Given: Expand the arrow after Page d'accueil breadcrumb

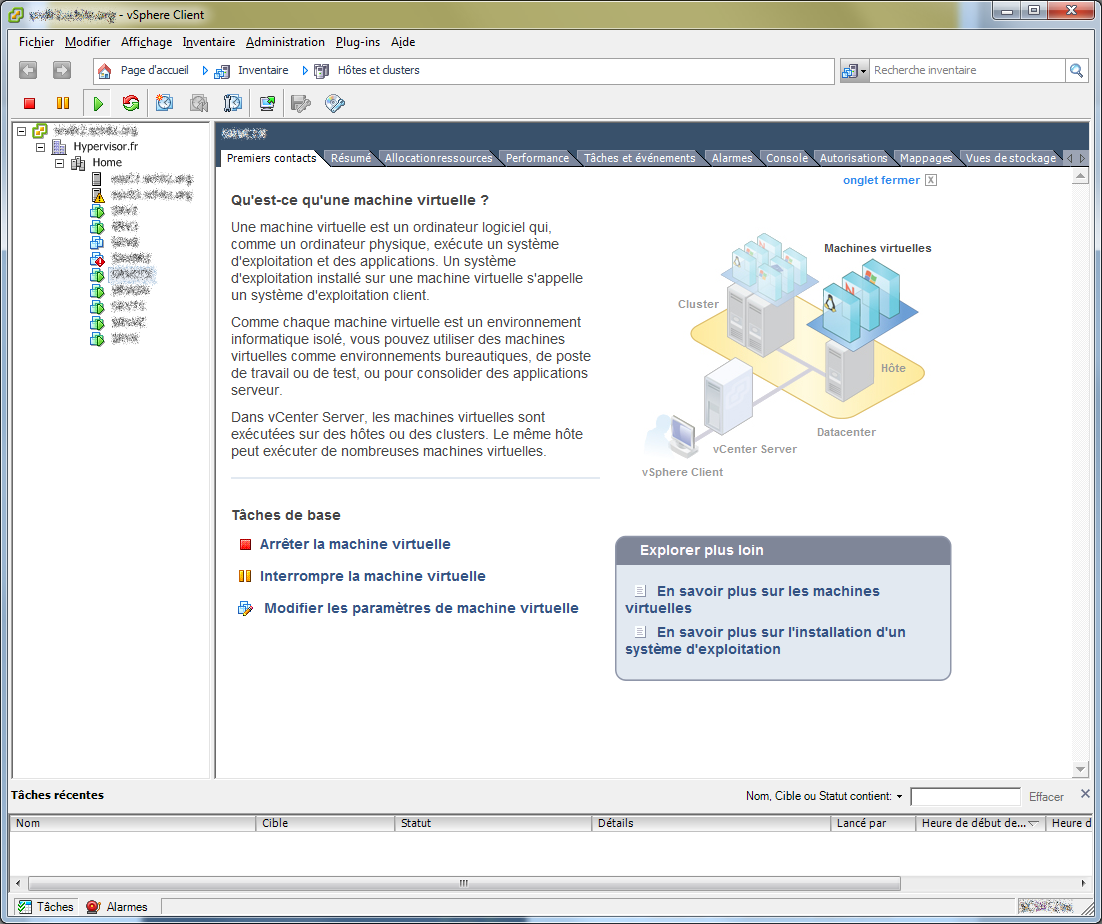Looking at the screenshot, I should click(205, 71).
